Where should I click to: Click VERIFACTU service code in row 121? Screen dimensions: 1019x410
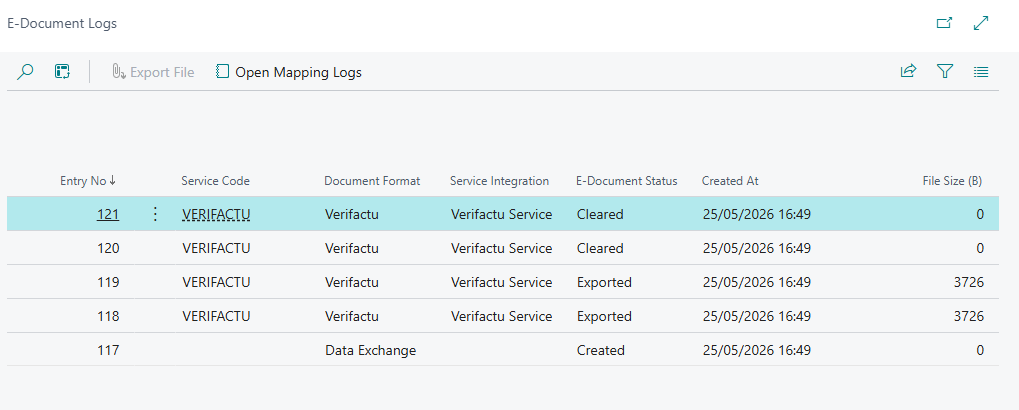tap(216, 214)
